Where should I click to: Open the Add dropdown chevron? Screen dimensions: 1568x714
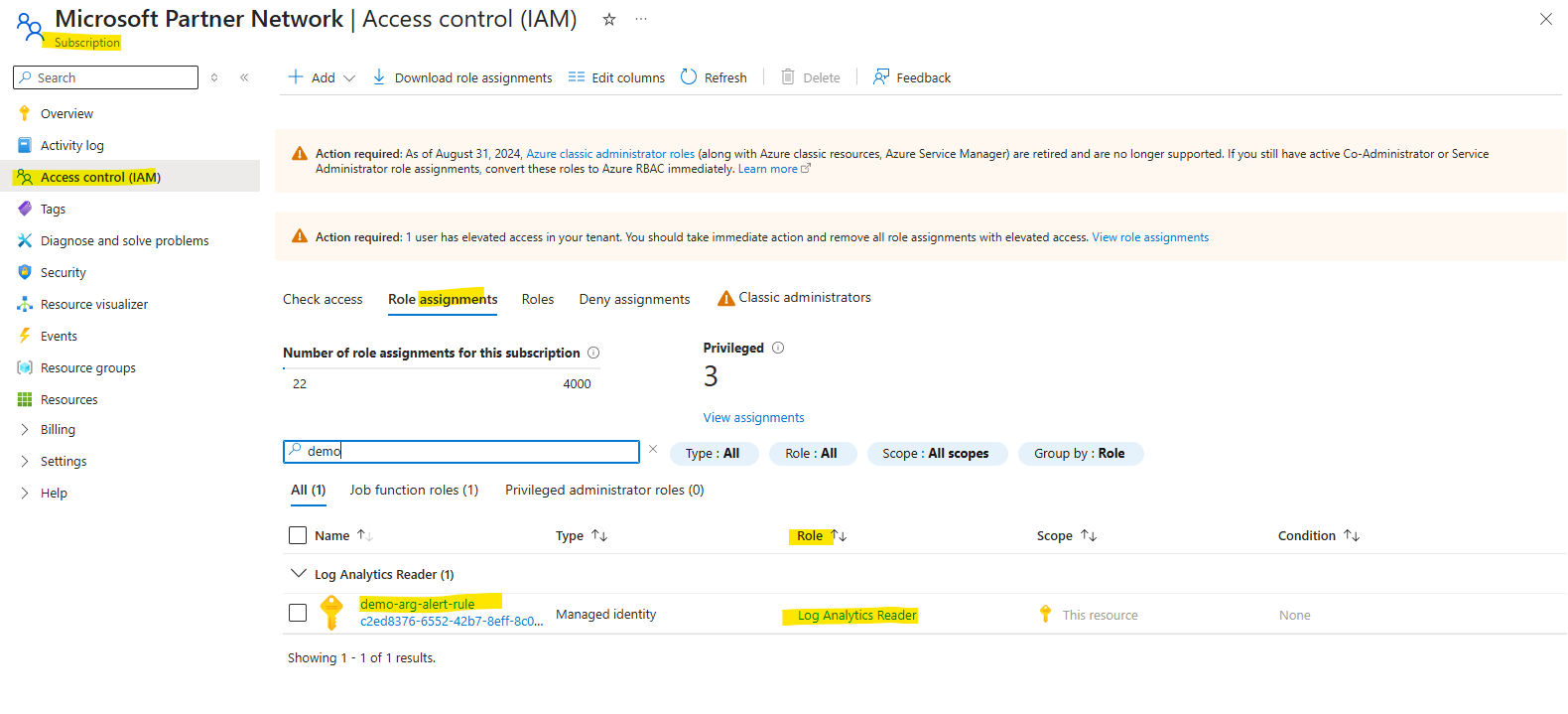pos(349,78)
